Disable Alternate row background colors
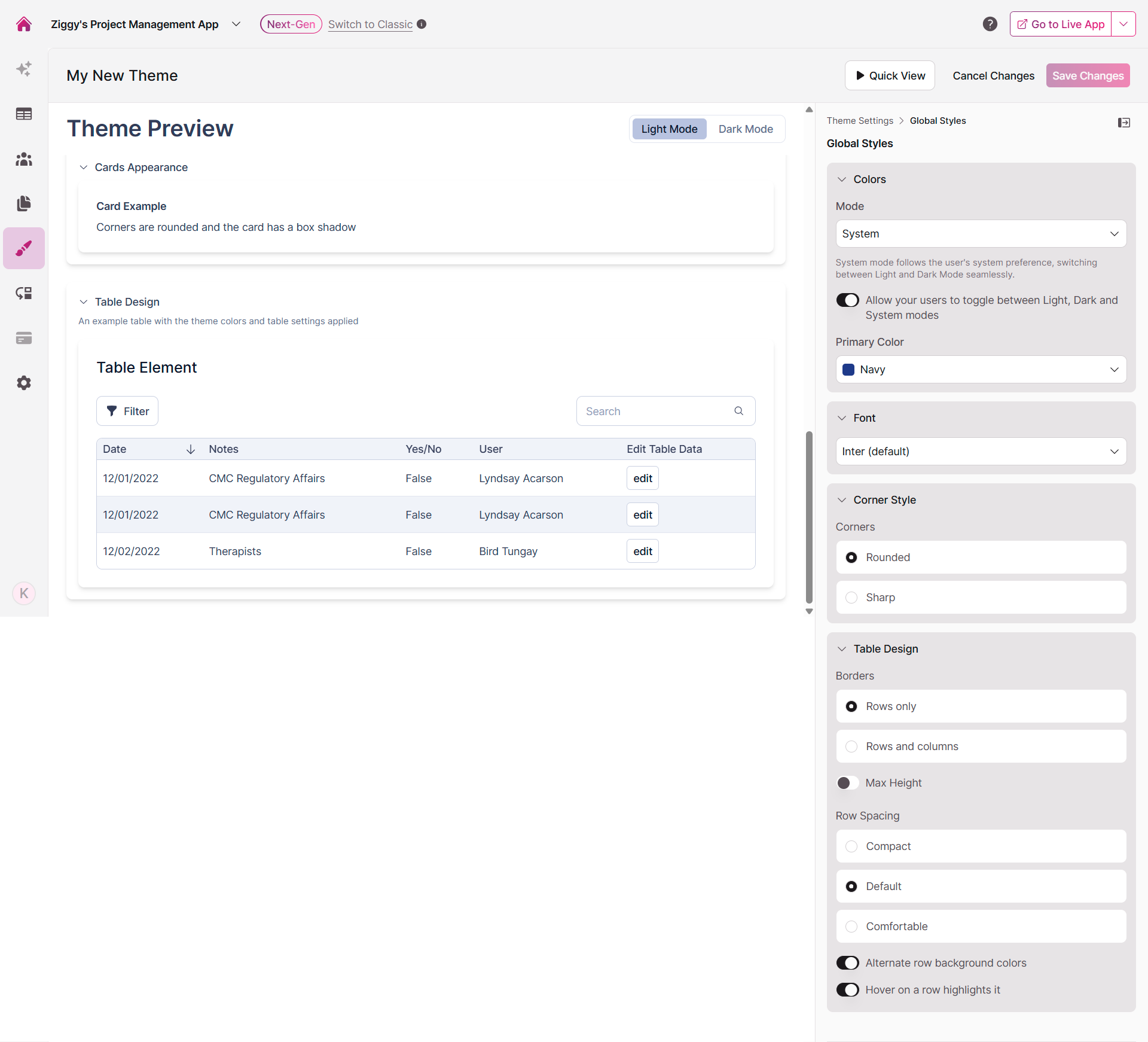Viewport: 1148px width, 1042px height. click(847, 963)
